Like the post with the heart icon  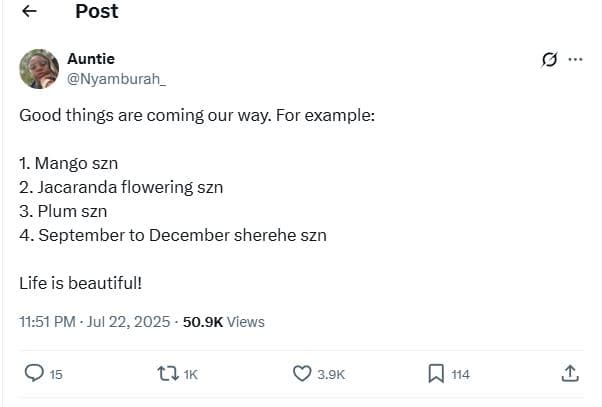click(x=302, y=373)
